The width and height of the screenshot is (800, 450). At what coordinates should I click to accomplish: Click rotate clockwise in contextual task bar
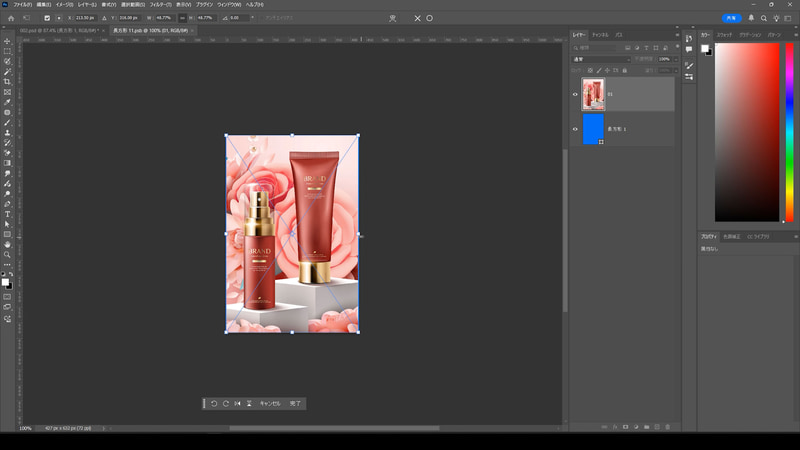click(x=226, y=404)
